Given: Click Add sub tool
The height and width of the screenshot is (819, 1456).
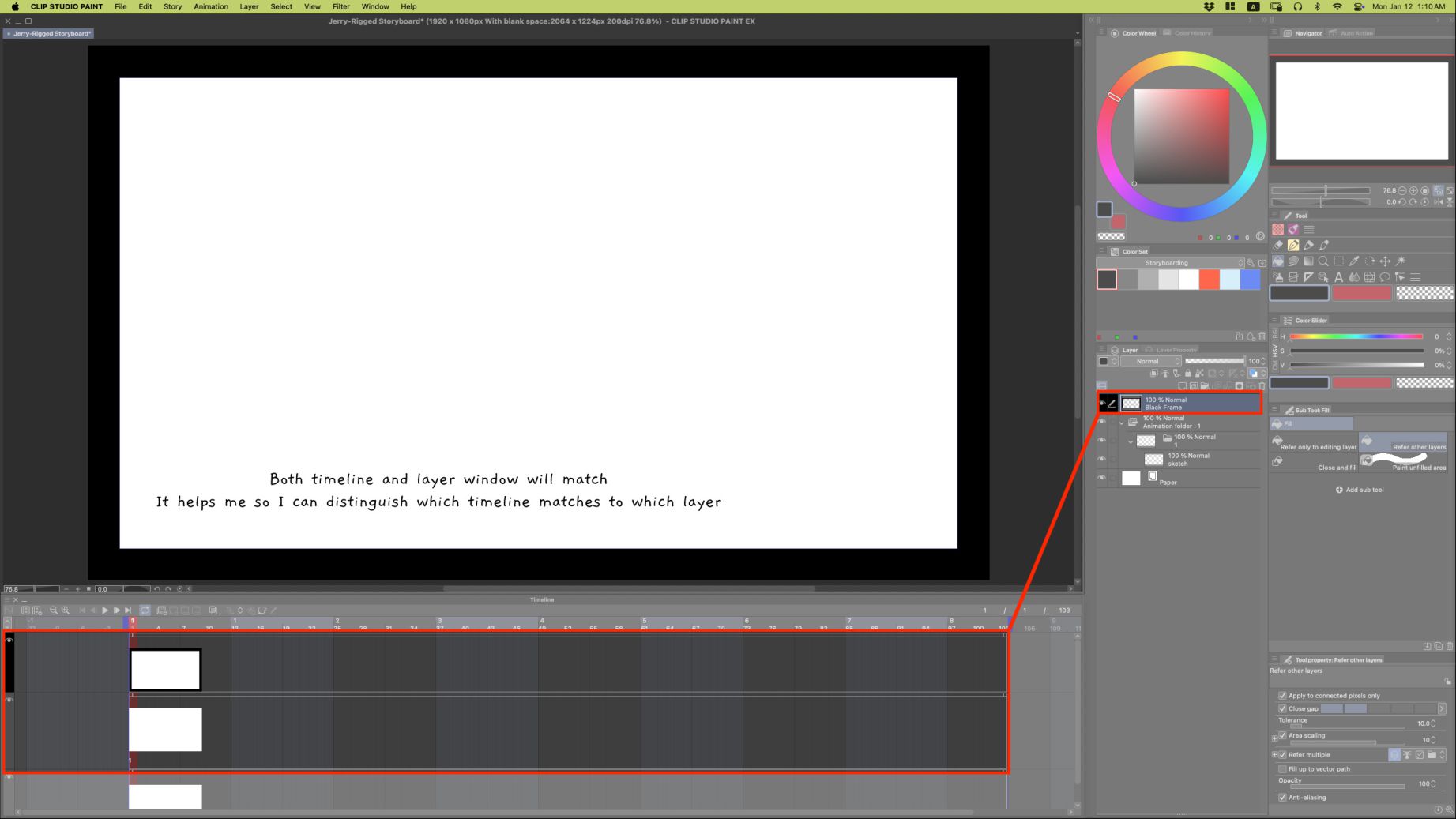Looking at the screenshot, I should [1360, 490].
